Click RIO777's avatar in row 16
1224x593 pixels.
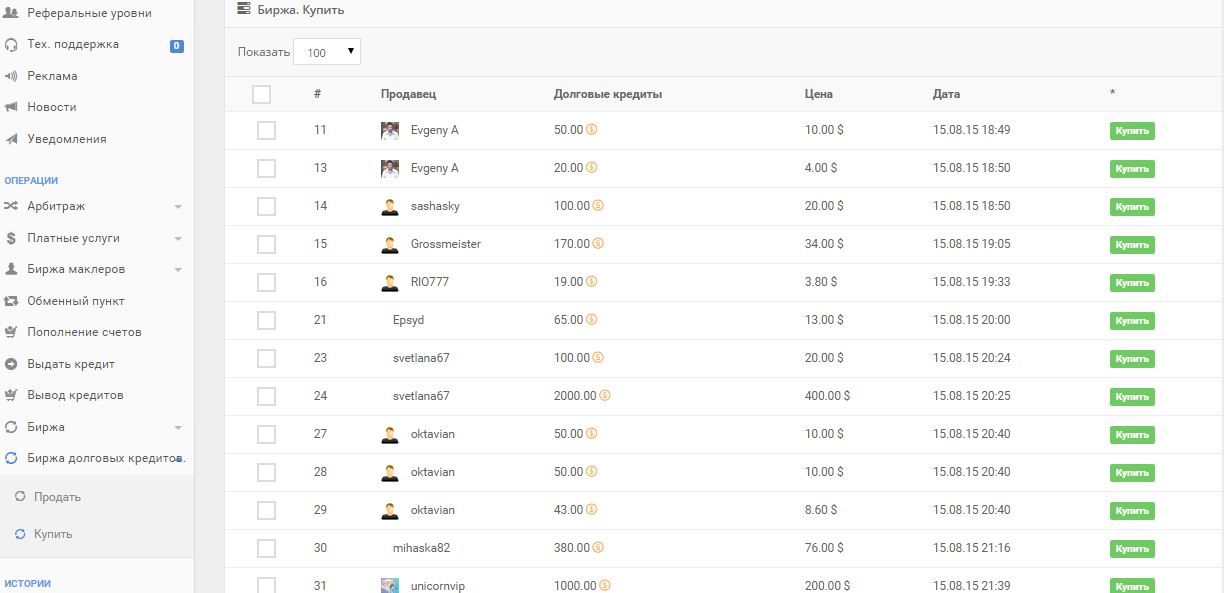[390, 282]
